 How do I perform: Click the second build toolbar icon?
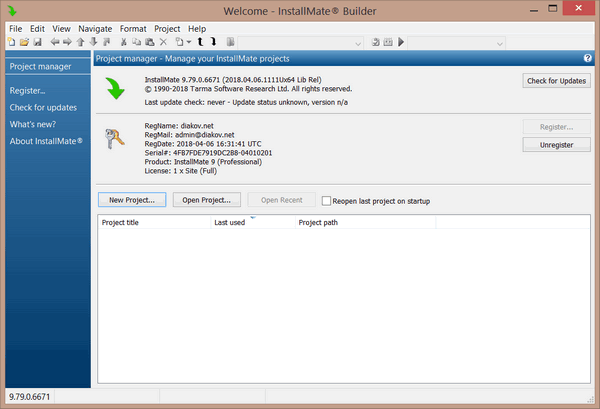click(388, 42)
